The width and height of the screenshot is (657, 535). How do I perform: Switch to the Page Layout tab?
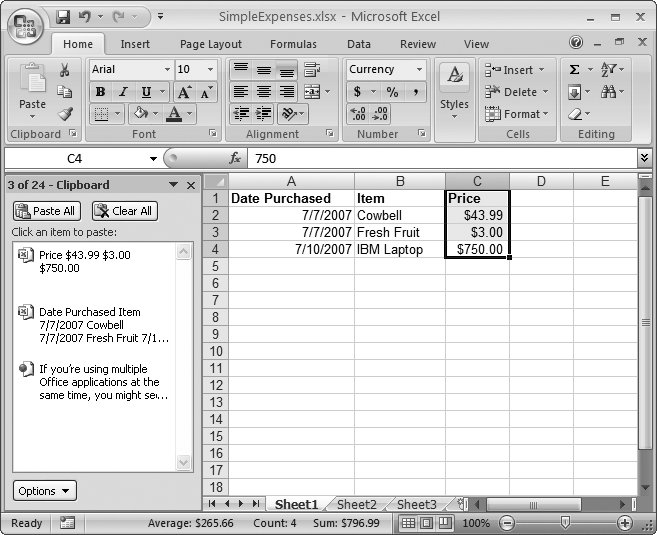point(211,44)
